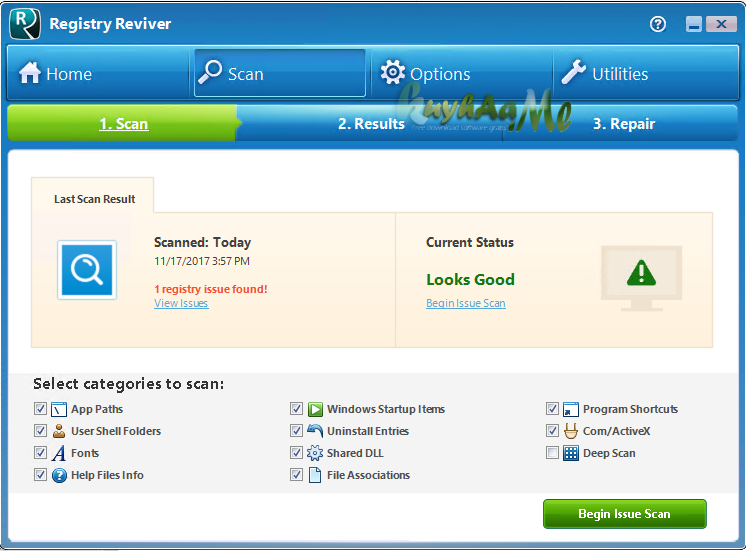
Task: Click the Shared DLL gear icon
Action: point(315,453)
